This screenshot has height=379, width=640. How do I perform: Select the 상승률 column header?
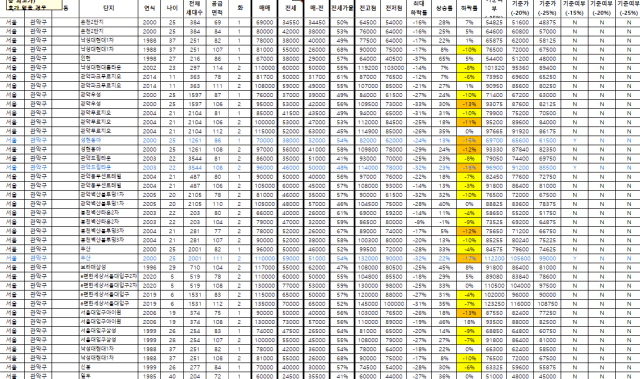point(444,8)
